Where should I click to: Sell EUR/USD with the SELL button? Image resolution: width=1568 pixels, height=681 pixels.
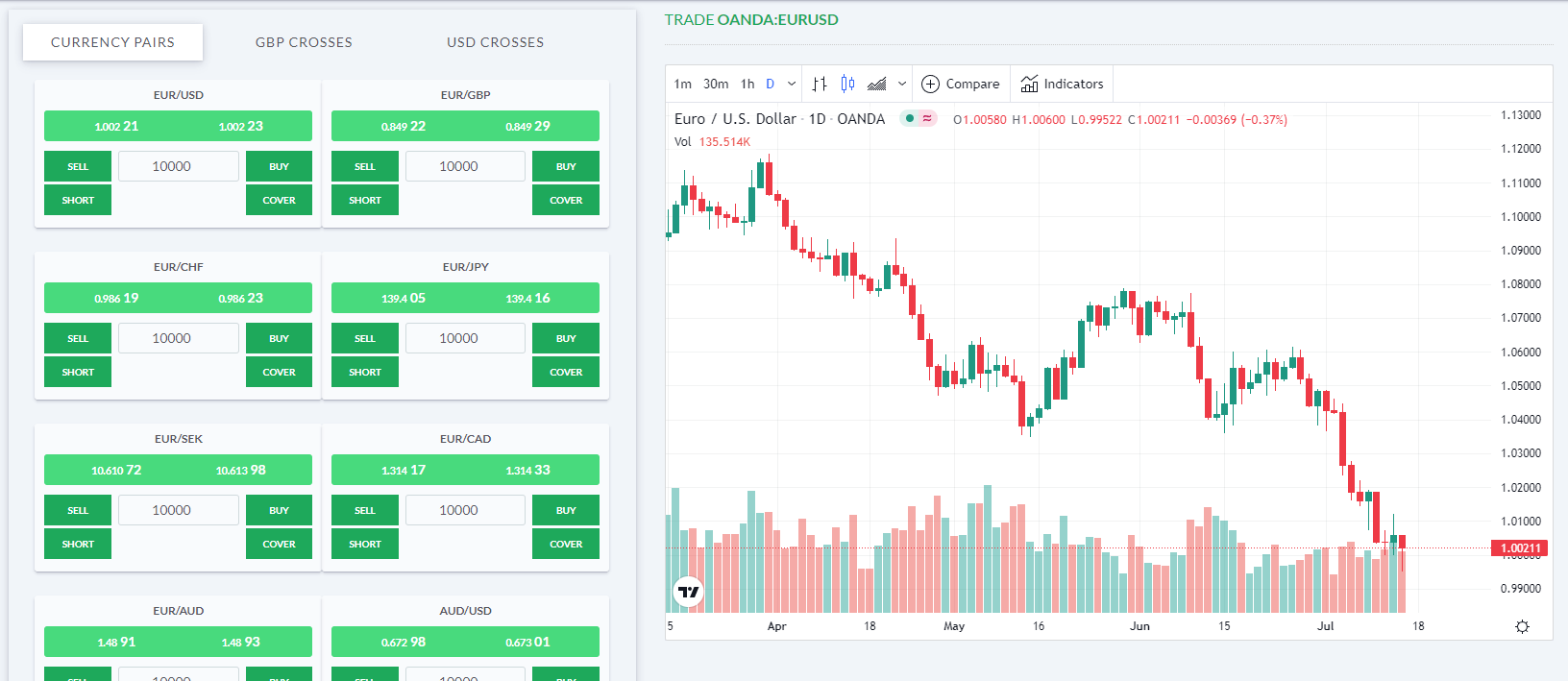pyautogui.click(x=78, y=166)
